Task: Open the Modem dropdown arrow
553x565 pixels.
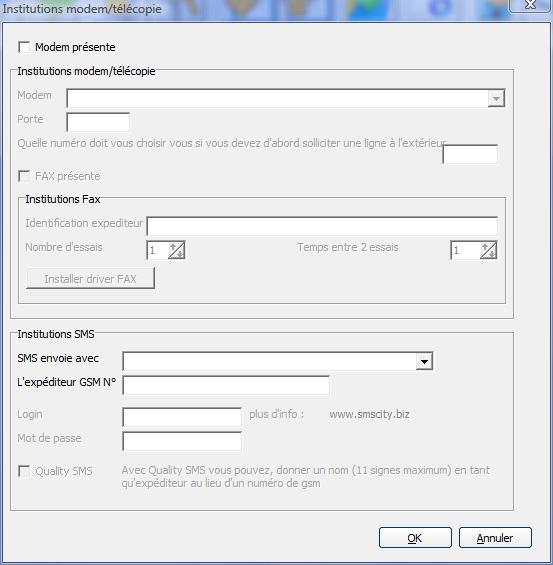Action: tap(496, 98)
